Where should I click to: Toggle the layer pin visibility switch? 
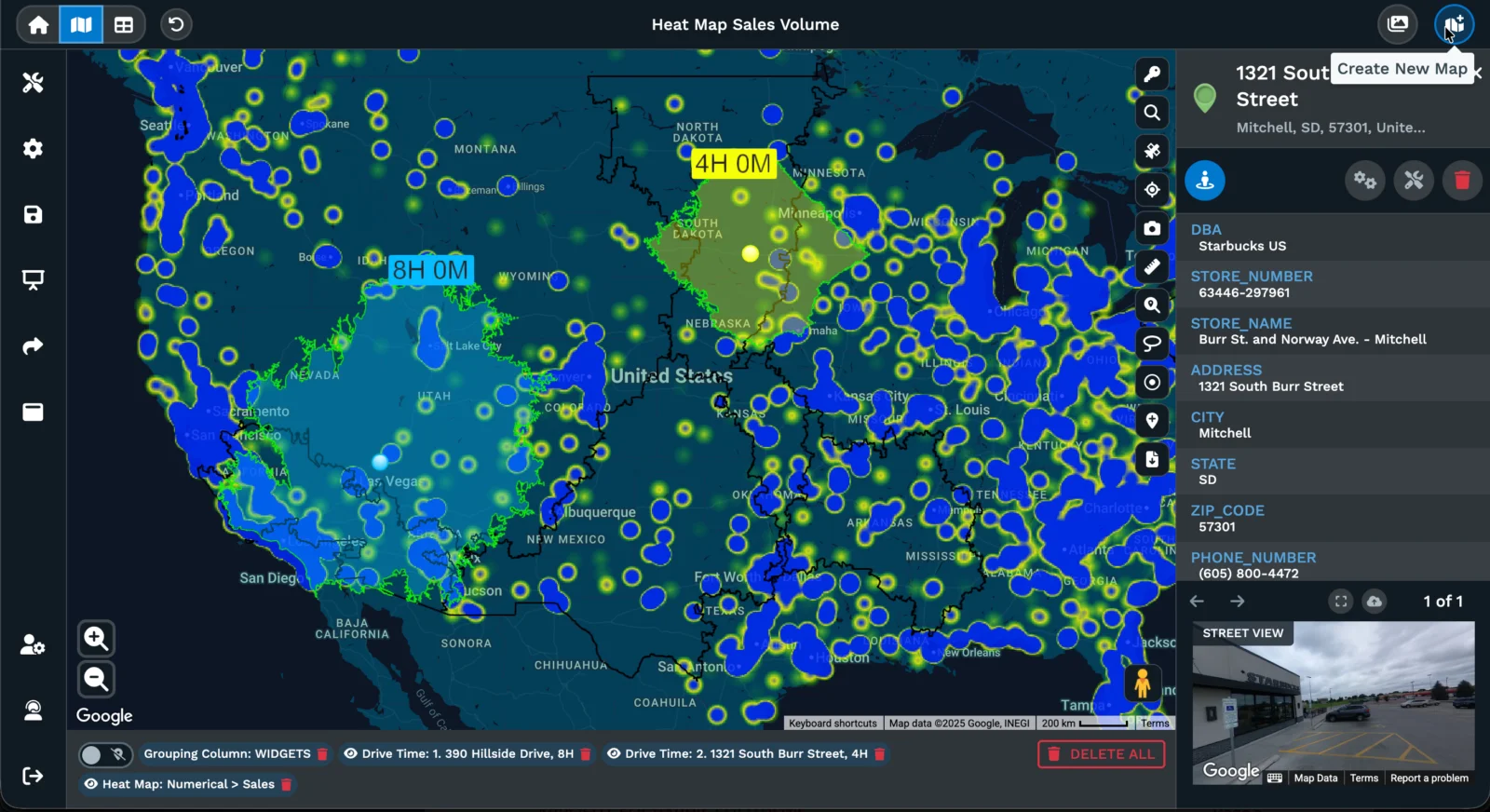104,754
